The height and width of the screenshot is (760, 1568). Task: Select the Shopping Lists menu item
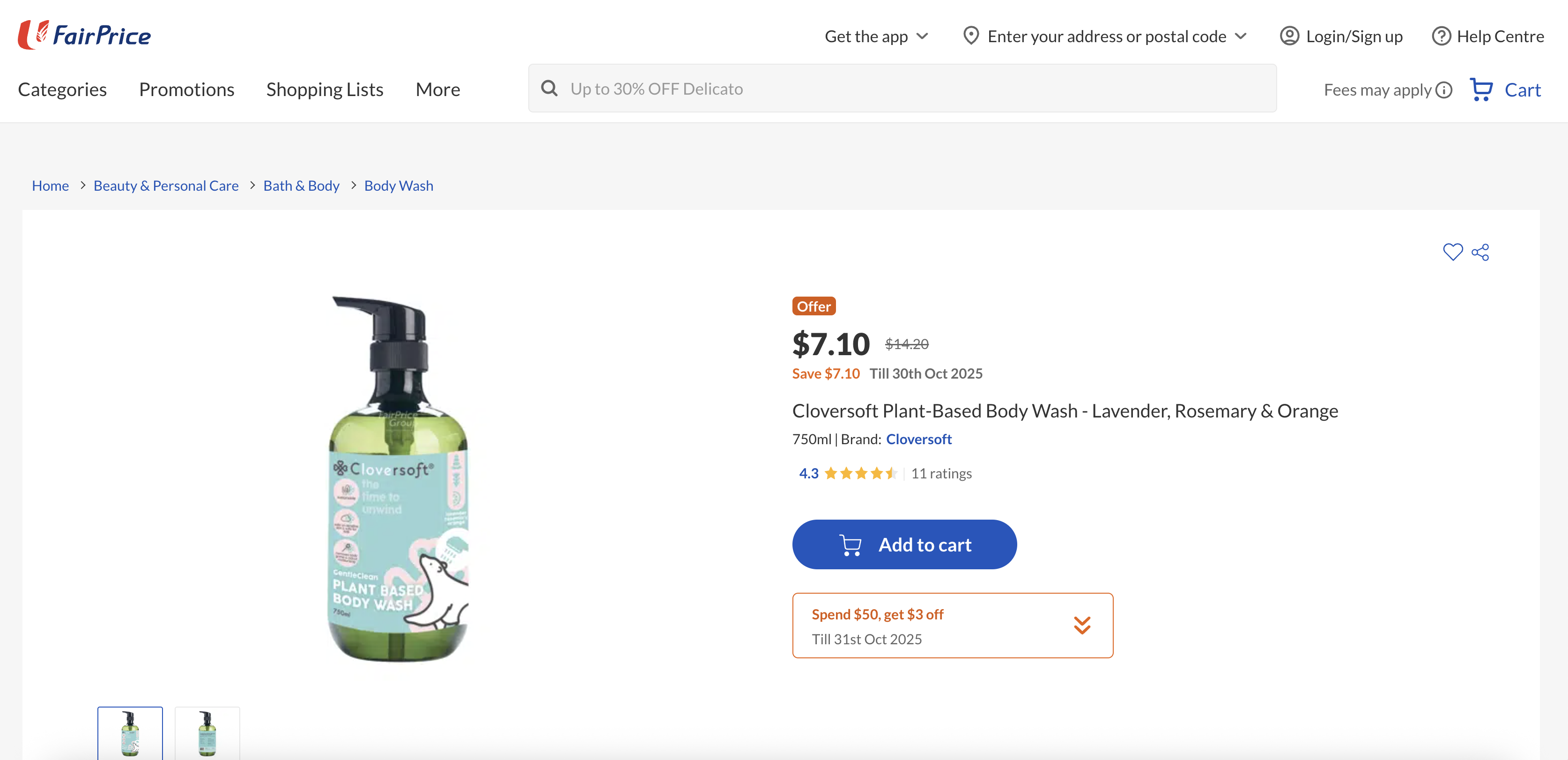click(x=325, y=89)
